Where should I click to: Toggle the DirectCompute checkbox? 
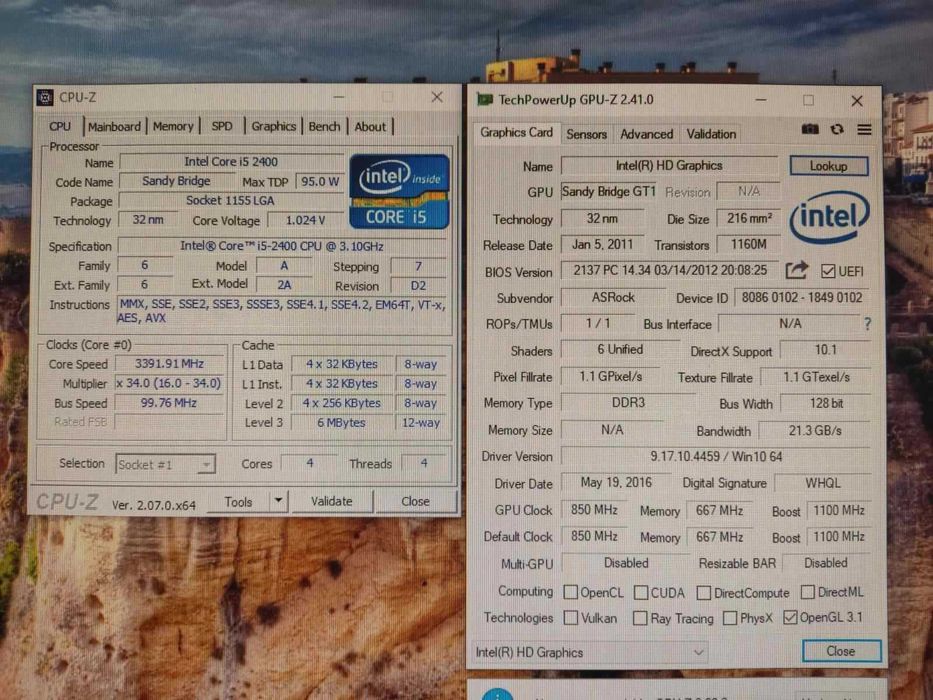click(x=703, y=592)
